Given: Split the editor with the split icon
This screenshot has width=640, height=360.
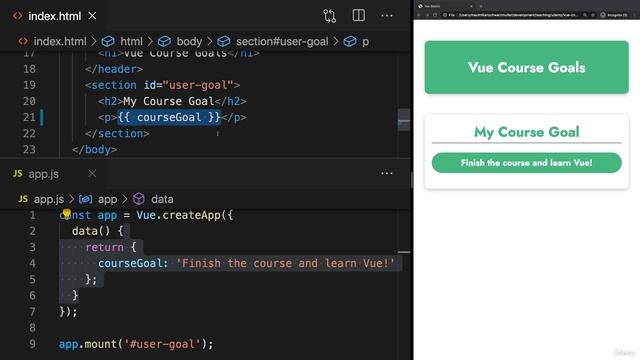Looking at the screenshot, I should pyautogui.click(x=359, y=16).
